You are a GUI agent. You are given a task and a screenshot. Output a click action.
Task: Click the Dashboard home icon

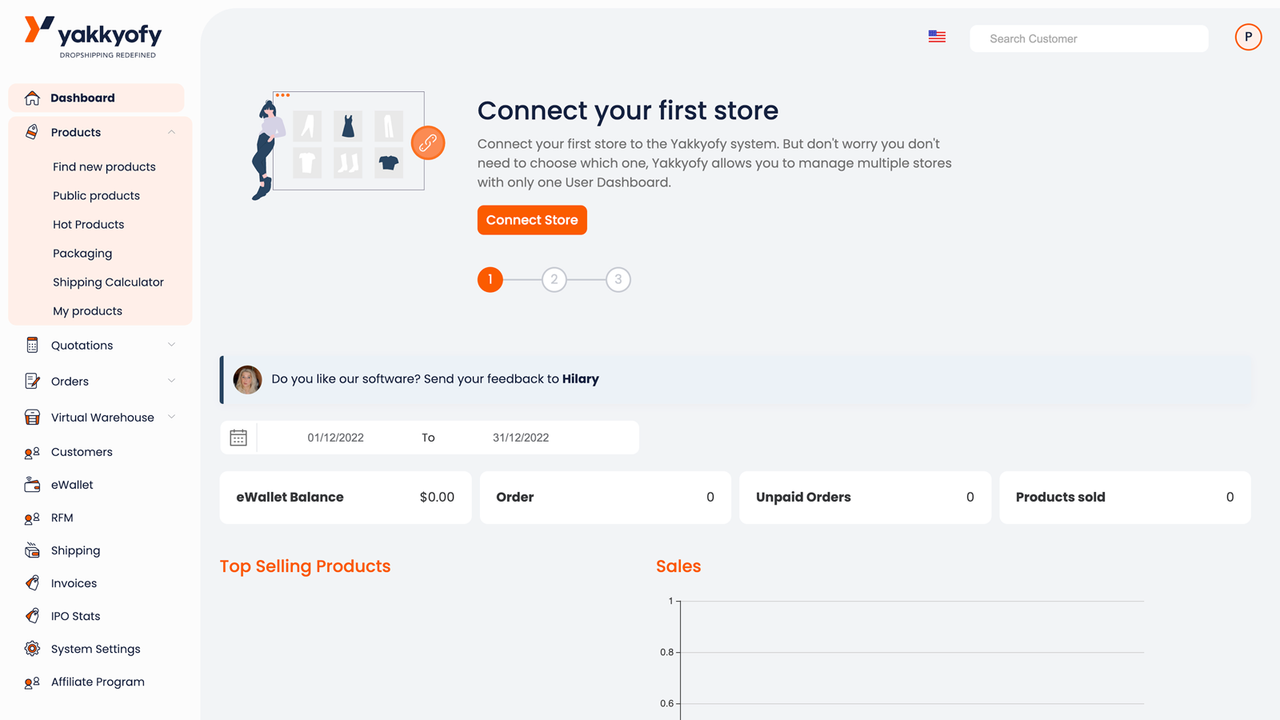pyautogui.click(x=32, y=98)
